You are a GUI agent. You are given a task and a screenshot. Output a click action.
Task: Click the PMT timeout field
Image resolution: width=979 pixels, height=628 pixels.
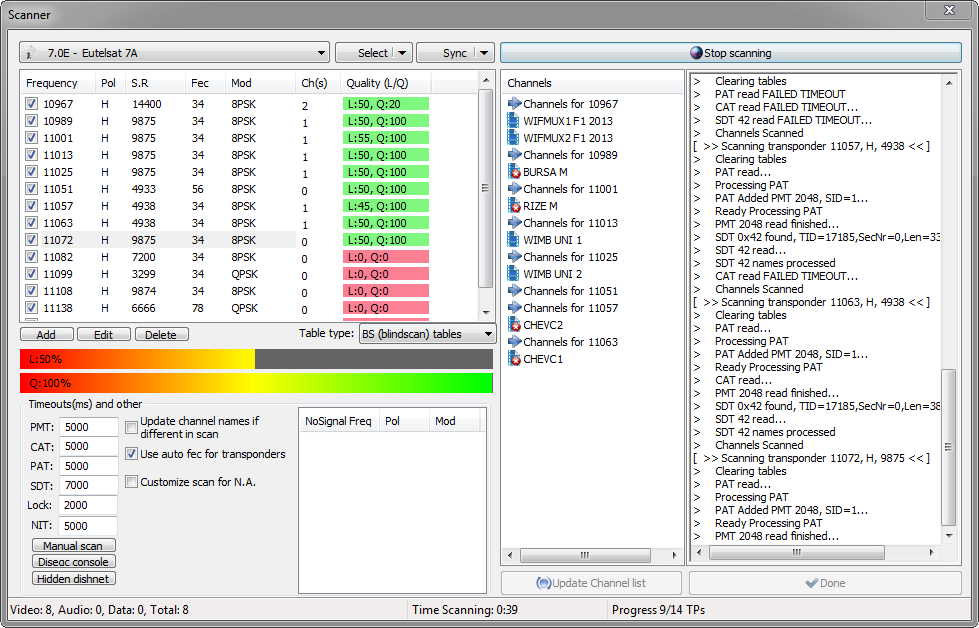pos(88,427)
